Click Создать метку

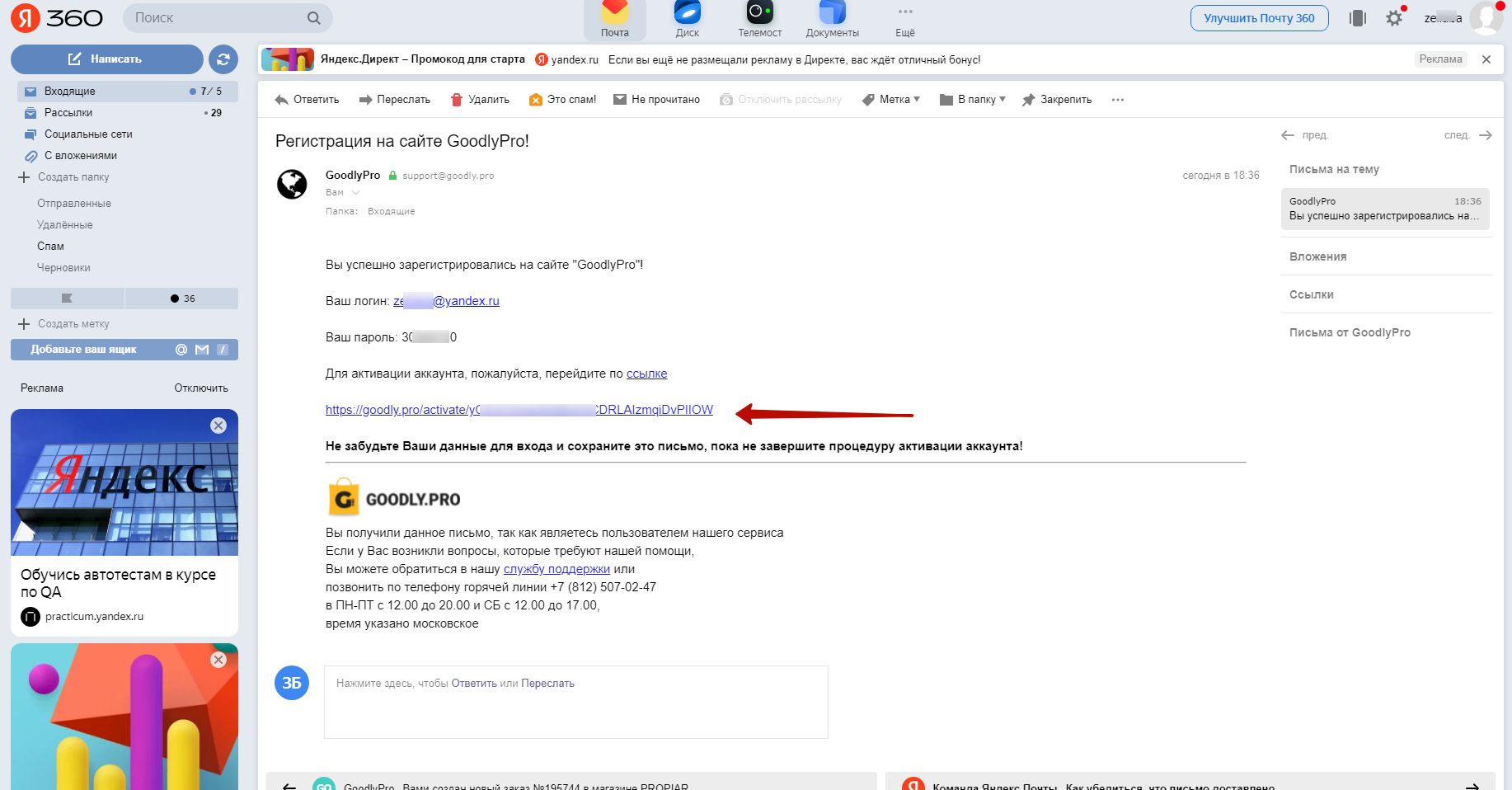click(x=64, y=324)
